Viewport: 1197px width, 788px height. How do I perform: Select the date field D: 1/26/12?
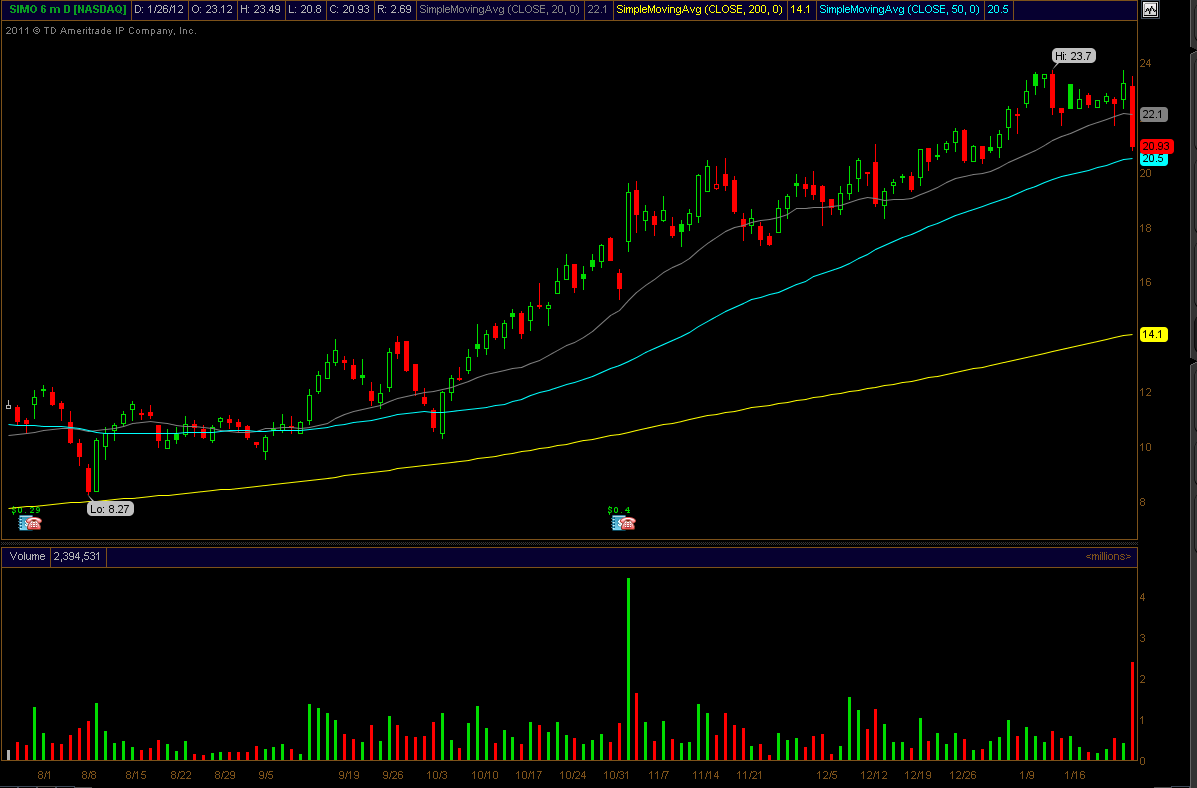click(x=159, y=10)
